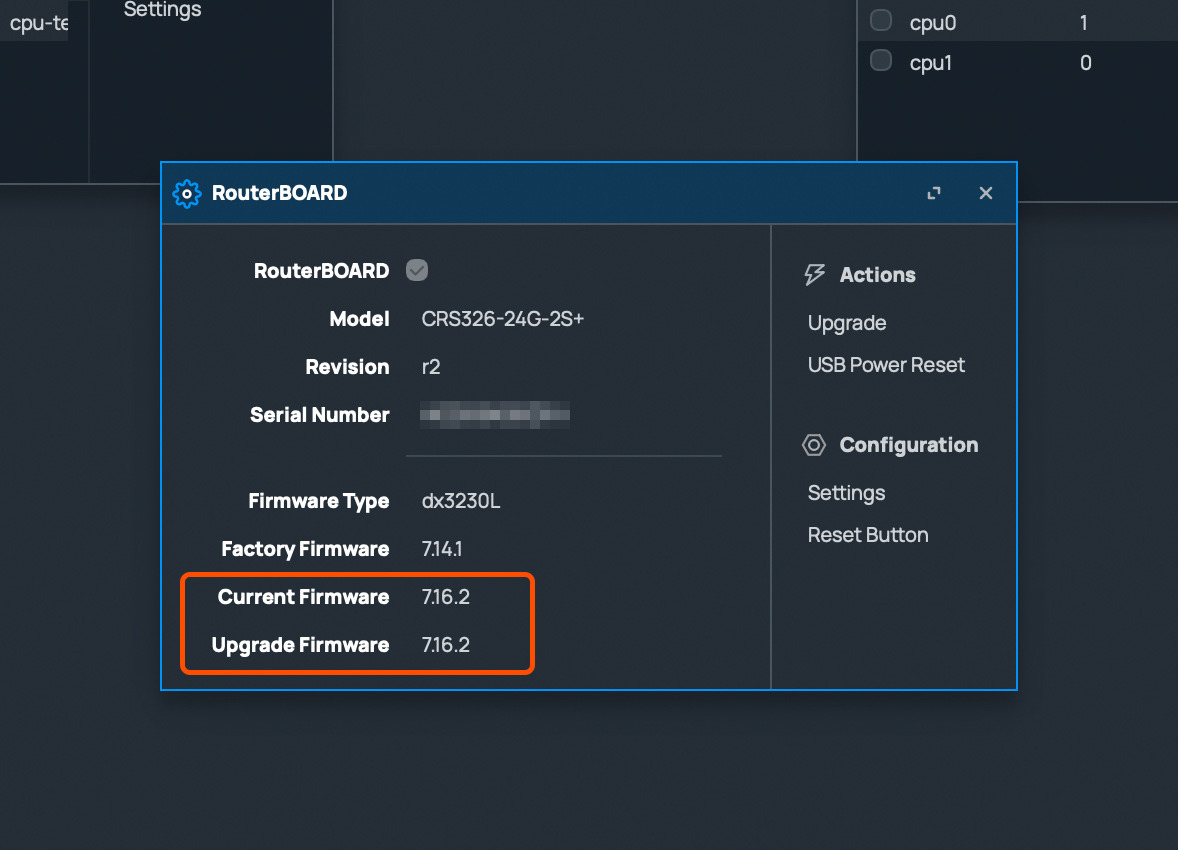This screenshot has width=1178, height=850.
Task: Run the Upgrade action
Action: pyautogui.click(x=847, y=323)
